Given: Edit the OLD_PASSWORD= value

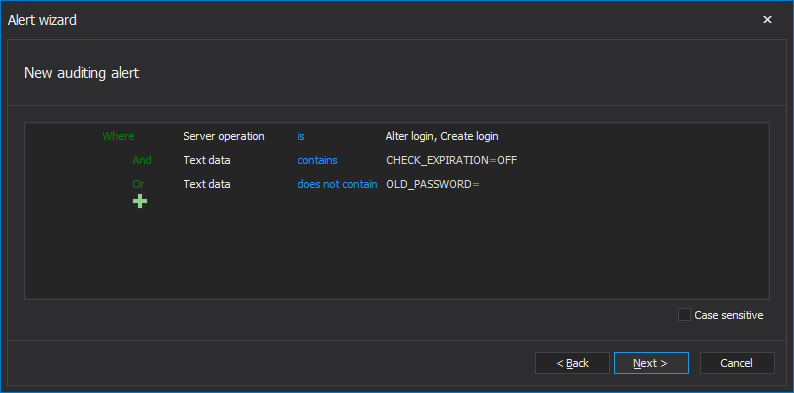Looking at the screenshot, I should pos(432,184).
